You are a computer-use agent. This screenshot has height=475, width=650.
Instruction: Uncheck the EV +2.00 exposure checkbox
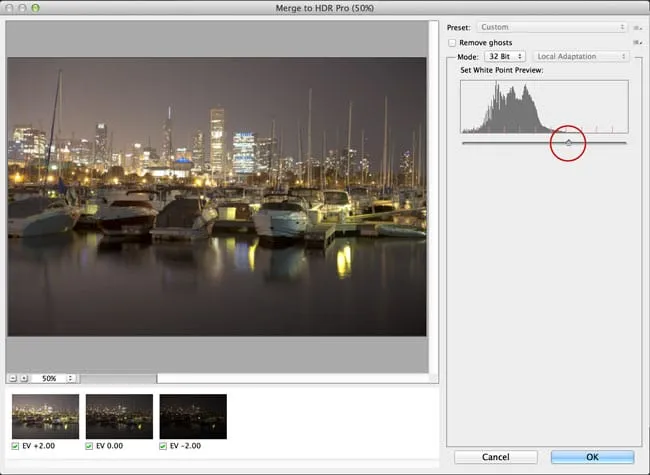click(17, 445)
